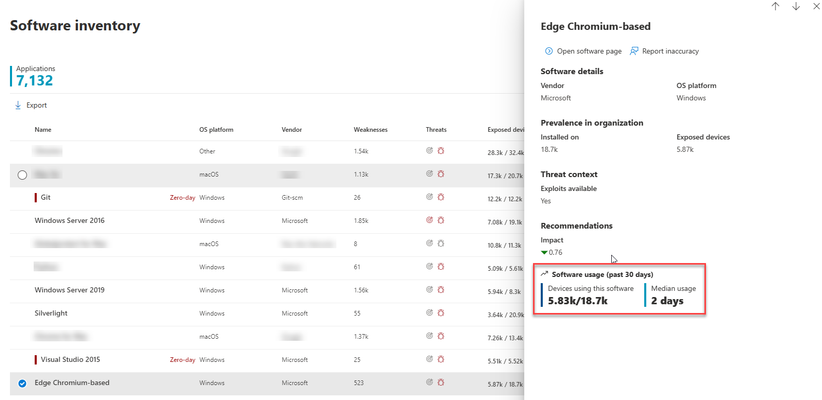Image resolution: width=822 pixels, height=400 pixels.
Task: Click the 0.76 impact value
Action: pos(556,253)
